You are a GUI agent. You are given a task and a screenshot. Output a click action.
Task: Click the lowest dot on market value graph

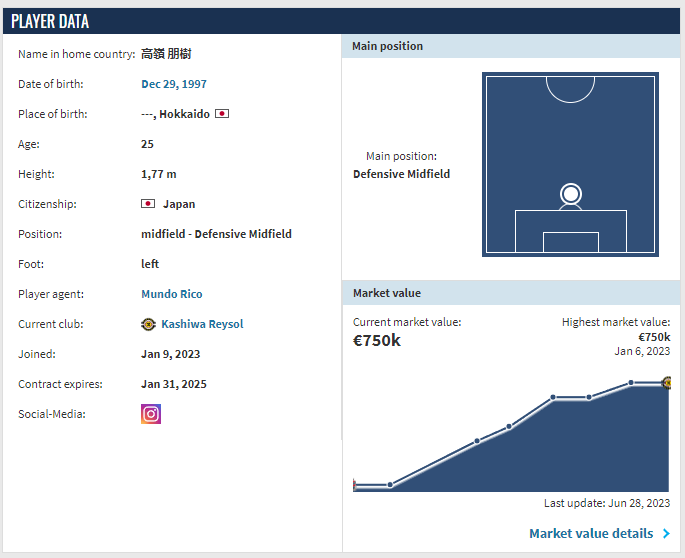click(x=390, y=485)
